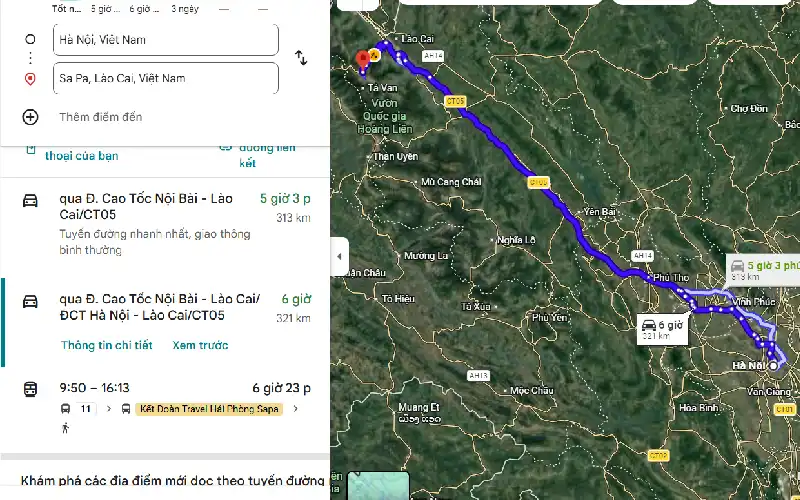Open 'Thông tin chi tiết' for the 321 km route
The image size is (800, 500).
tap(107, 345)
